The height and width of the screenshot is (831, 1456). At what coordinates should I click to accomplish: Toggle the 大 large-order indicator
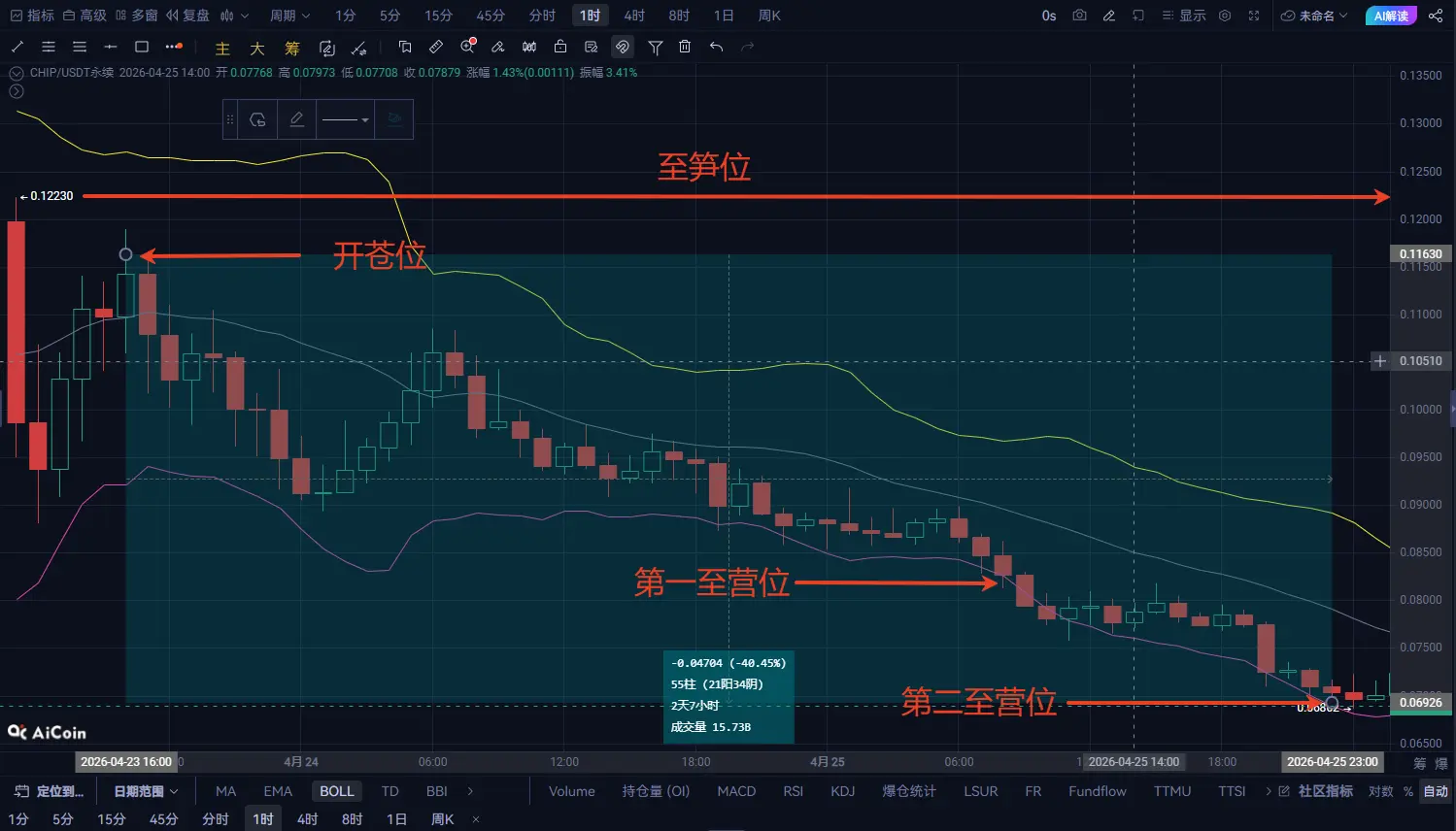[257, 48]
